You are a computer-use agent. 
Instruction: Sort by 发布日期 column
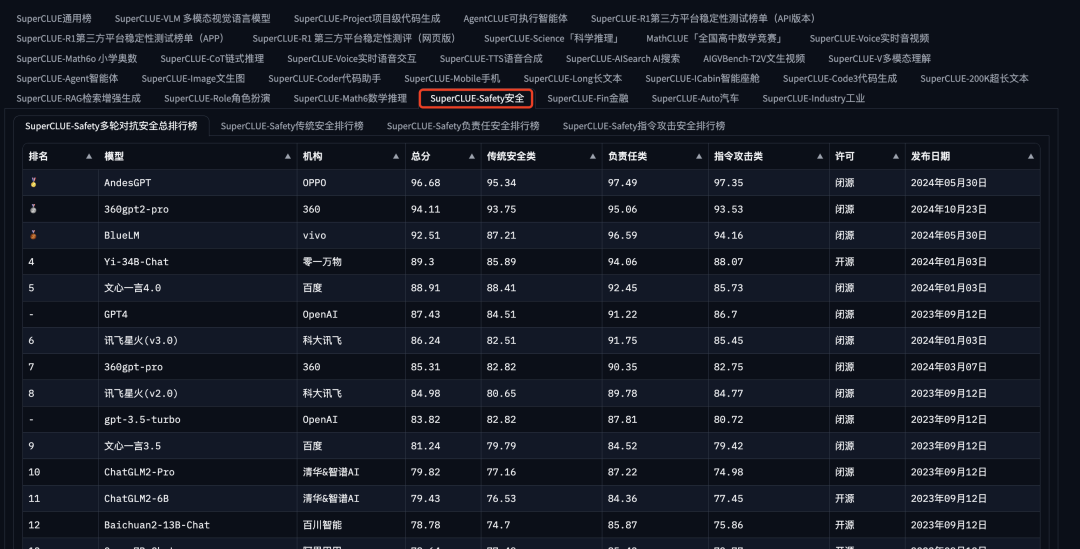(x=1031, y=156)
